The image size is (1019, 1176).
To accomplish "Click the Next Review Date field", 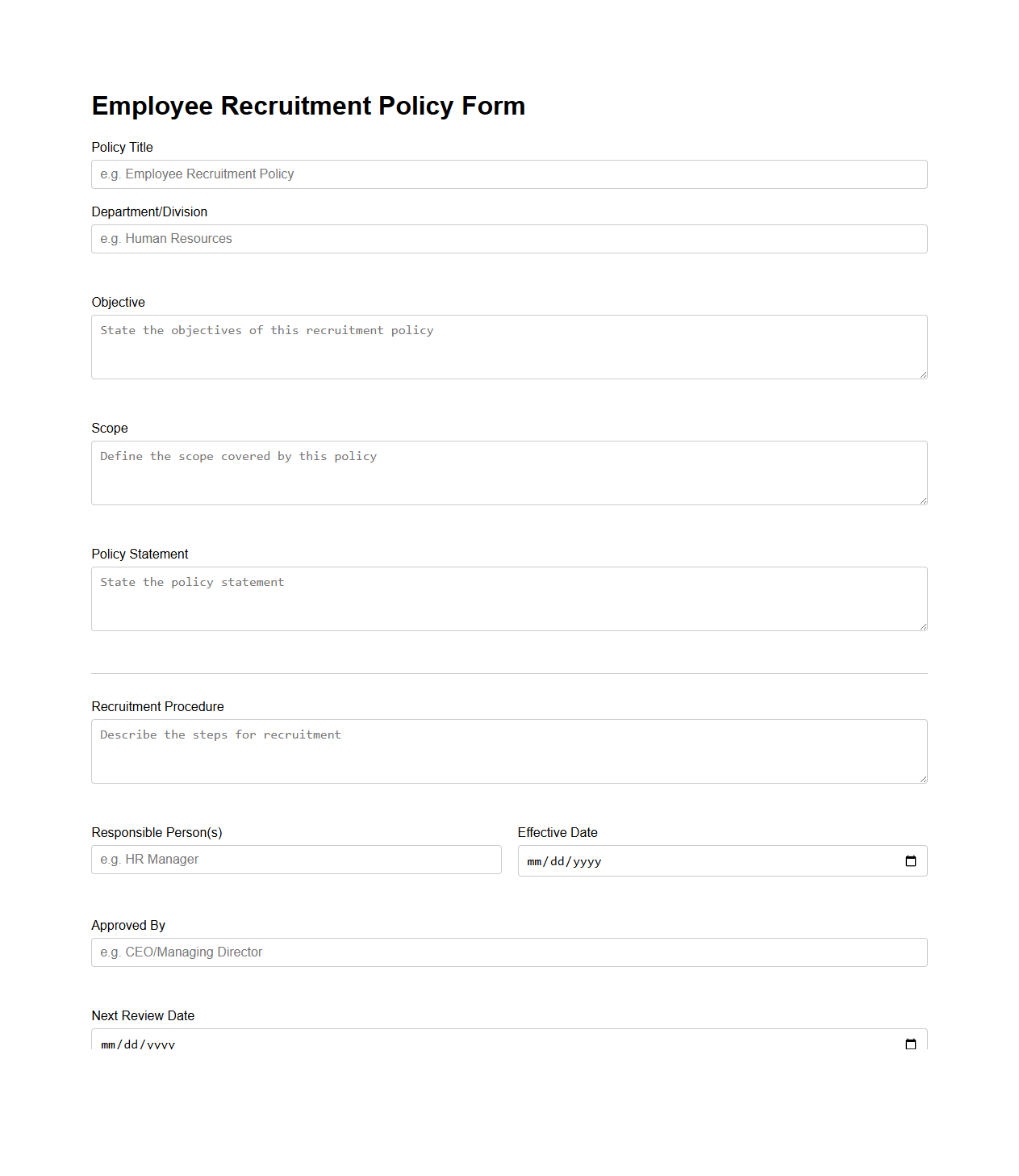I will tap(484, 1042).
